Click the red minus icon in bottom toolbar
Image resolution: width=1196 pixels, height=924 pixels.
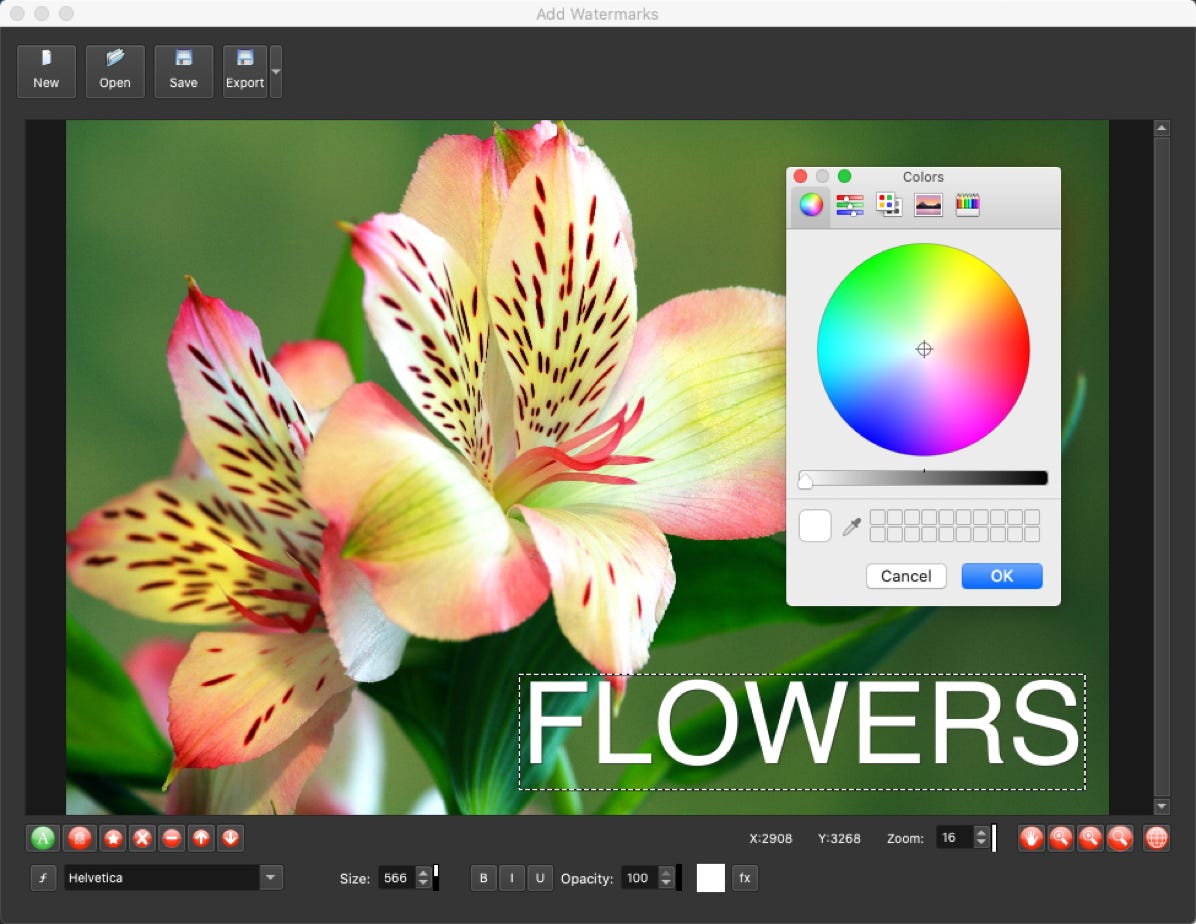click(172, 838)
